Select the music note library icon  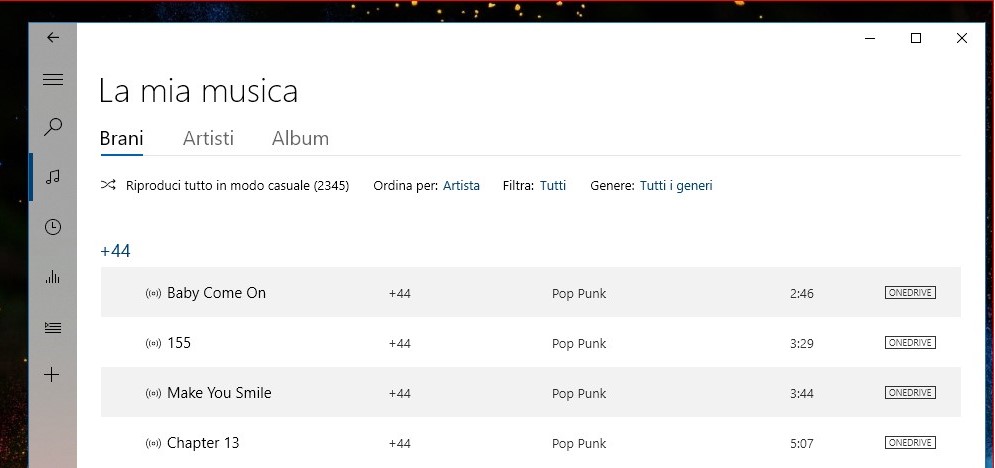tap(53, 176)
